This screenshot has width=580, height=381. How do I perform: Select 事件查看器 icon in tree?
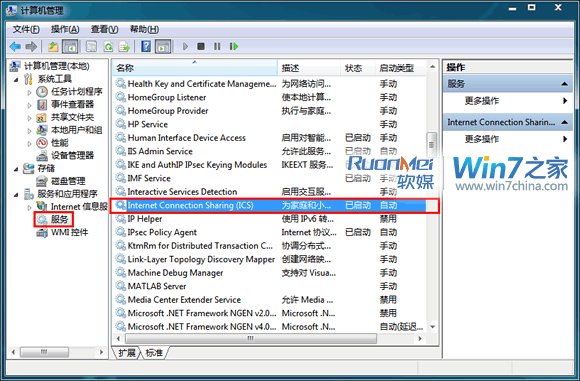[42, 105]
